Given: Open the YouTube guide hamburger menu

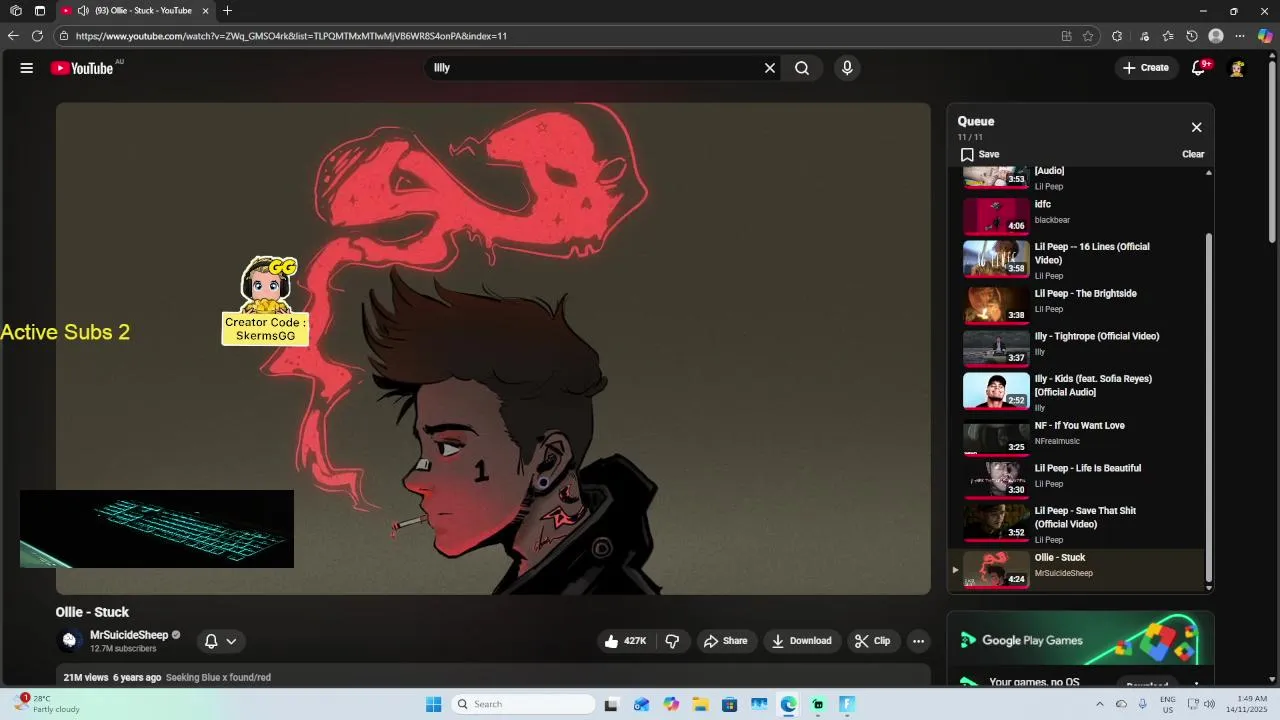Looking at the screenshot, I should coord(27,68).
